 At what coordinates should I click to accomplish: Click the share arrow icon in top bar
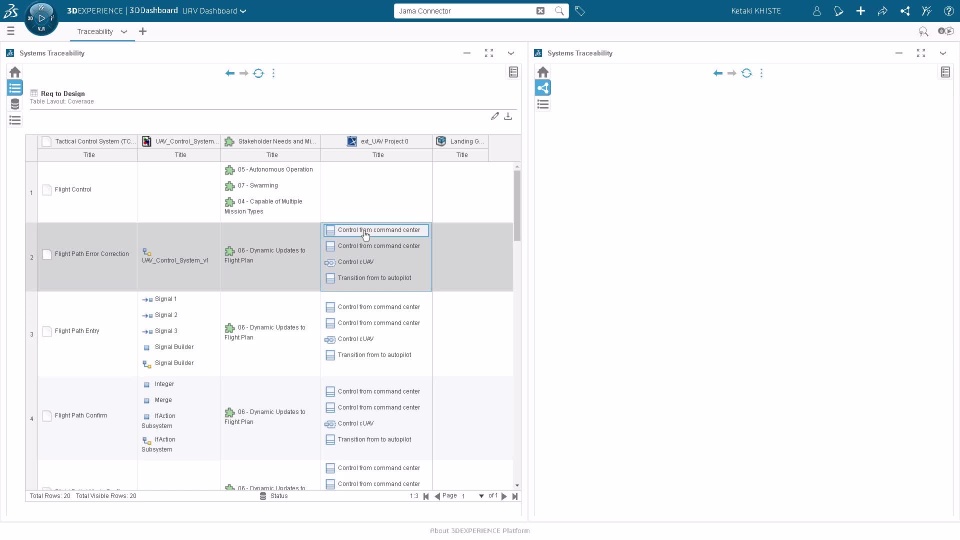(x=882, y=11)
